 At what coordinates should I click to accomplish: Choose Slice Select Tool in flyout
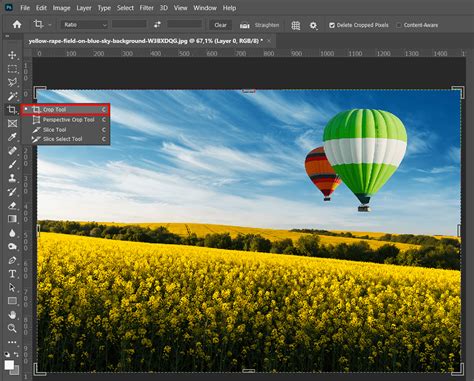pos(65,139)
